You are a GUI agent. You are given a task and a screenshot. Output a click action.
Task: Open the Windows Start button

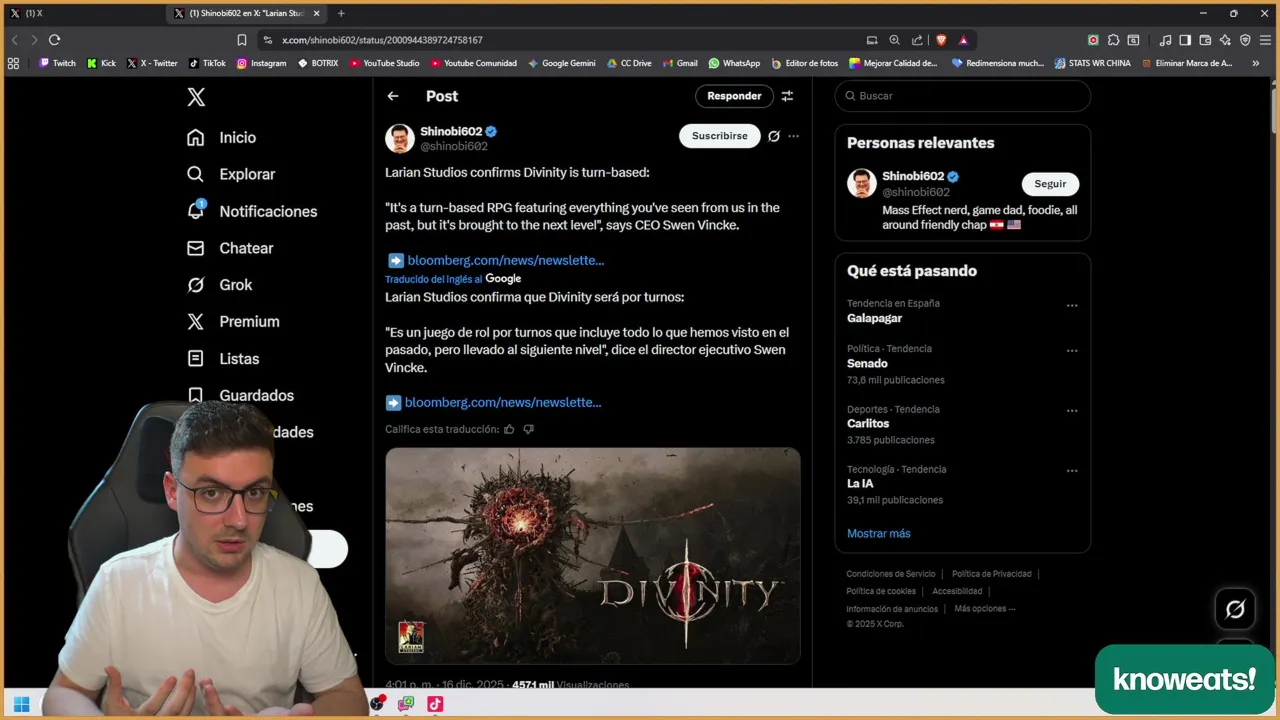coord(21,704)
